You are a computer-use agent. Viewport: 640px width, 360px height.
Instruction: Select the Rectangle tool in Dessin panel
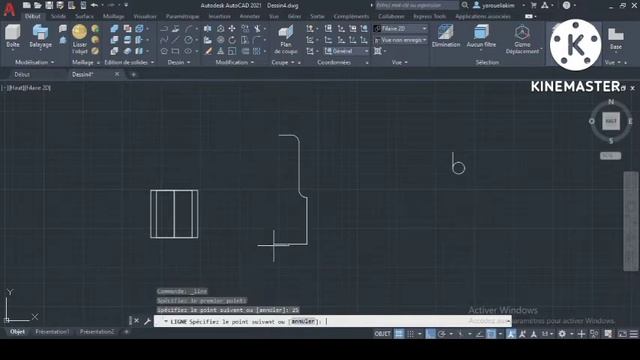pos(176,51)
